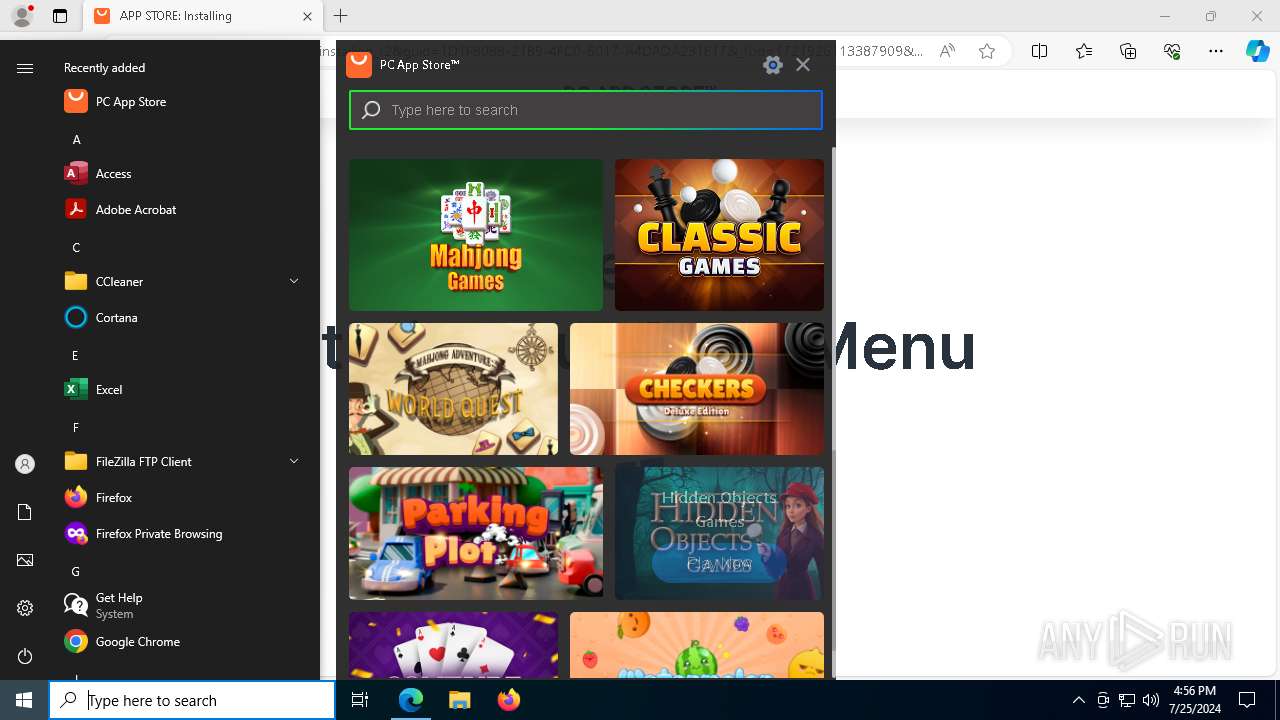Image resolution: width=1280 pixels, height=720 pixels.
Task: Open Pictures from Start sidebar
Action: pos(25,560)
